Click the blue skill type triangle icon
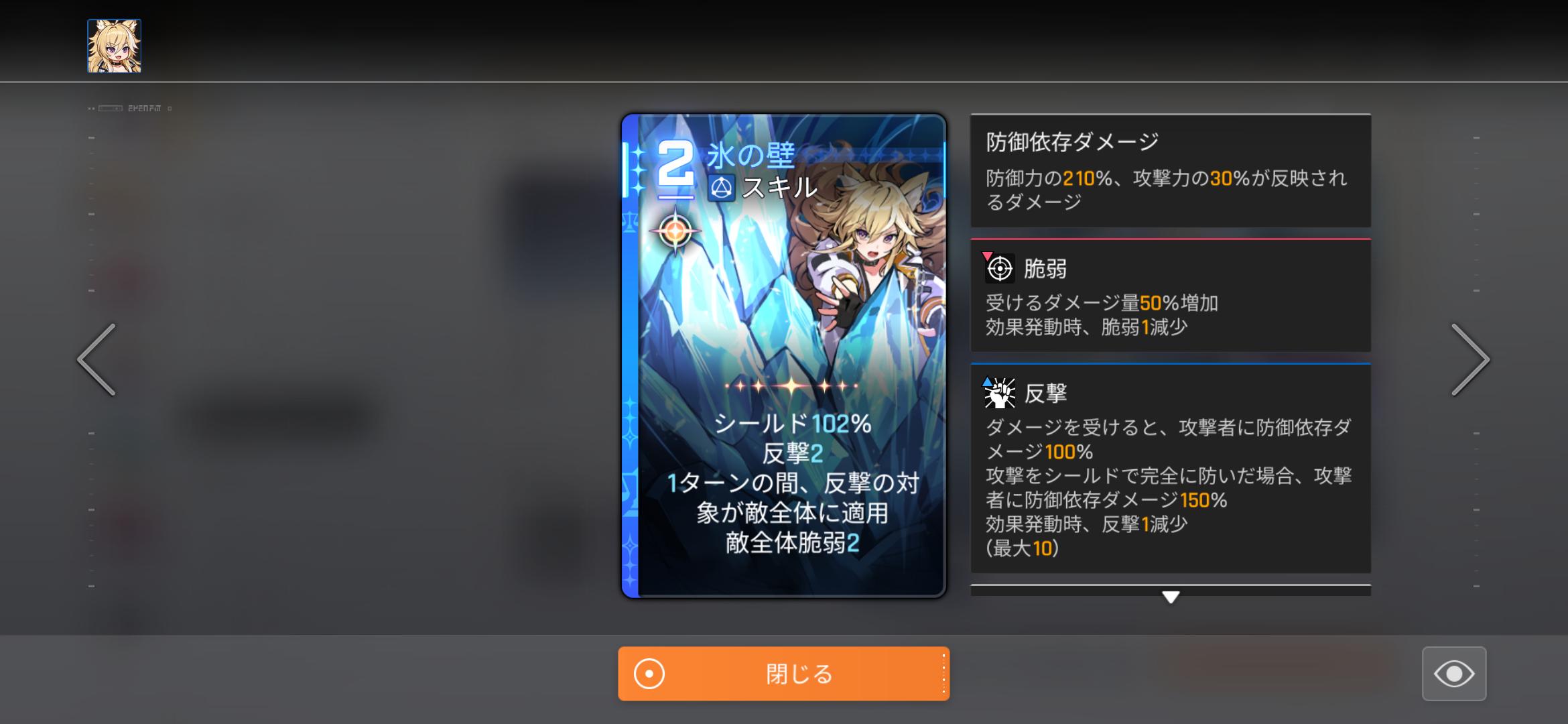 pos(722,188)
